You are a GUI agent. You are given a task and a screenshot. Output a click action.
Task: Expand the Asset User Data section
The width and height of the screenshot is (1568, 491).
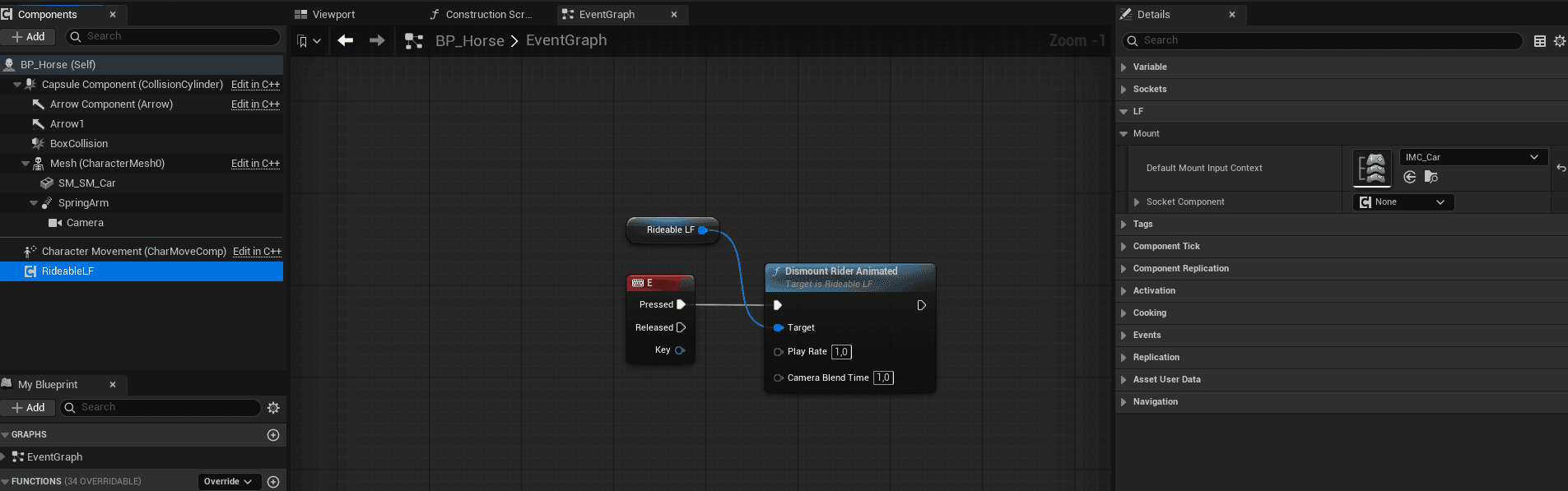[x=1124, y=380]
